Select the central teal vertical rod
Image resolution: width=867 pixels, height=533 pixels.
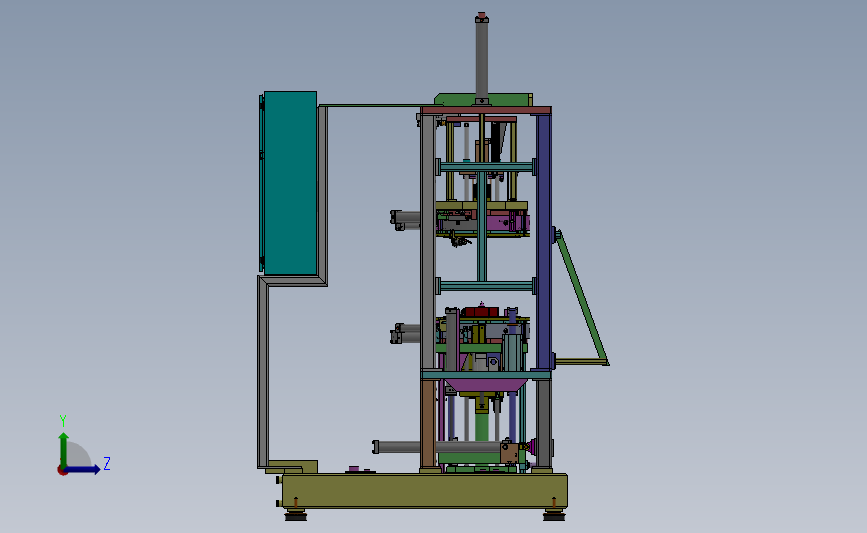(x=482, y=227)
